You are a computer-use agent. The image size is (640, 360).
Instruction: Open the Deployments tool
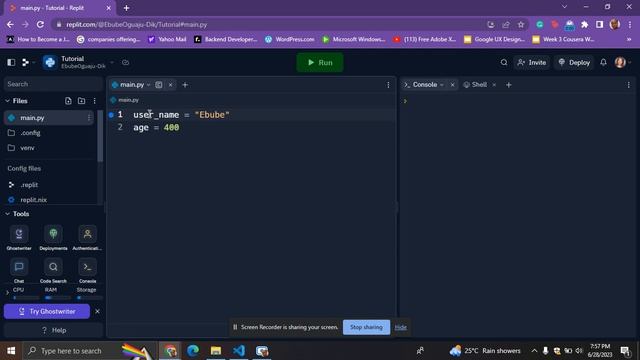pyautogui.click(x=53, y=238)
